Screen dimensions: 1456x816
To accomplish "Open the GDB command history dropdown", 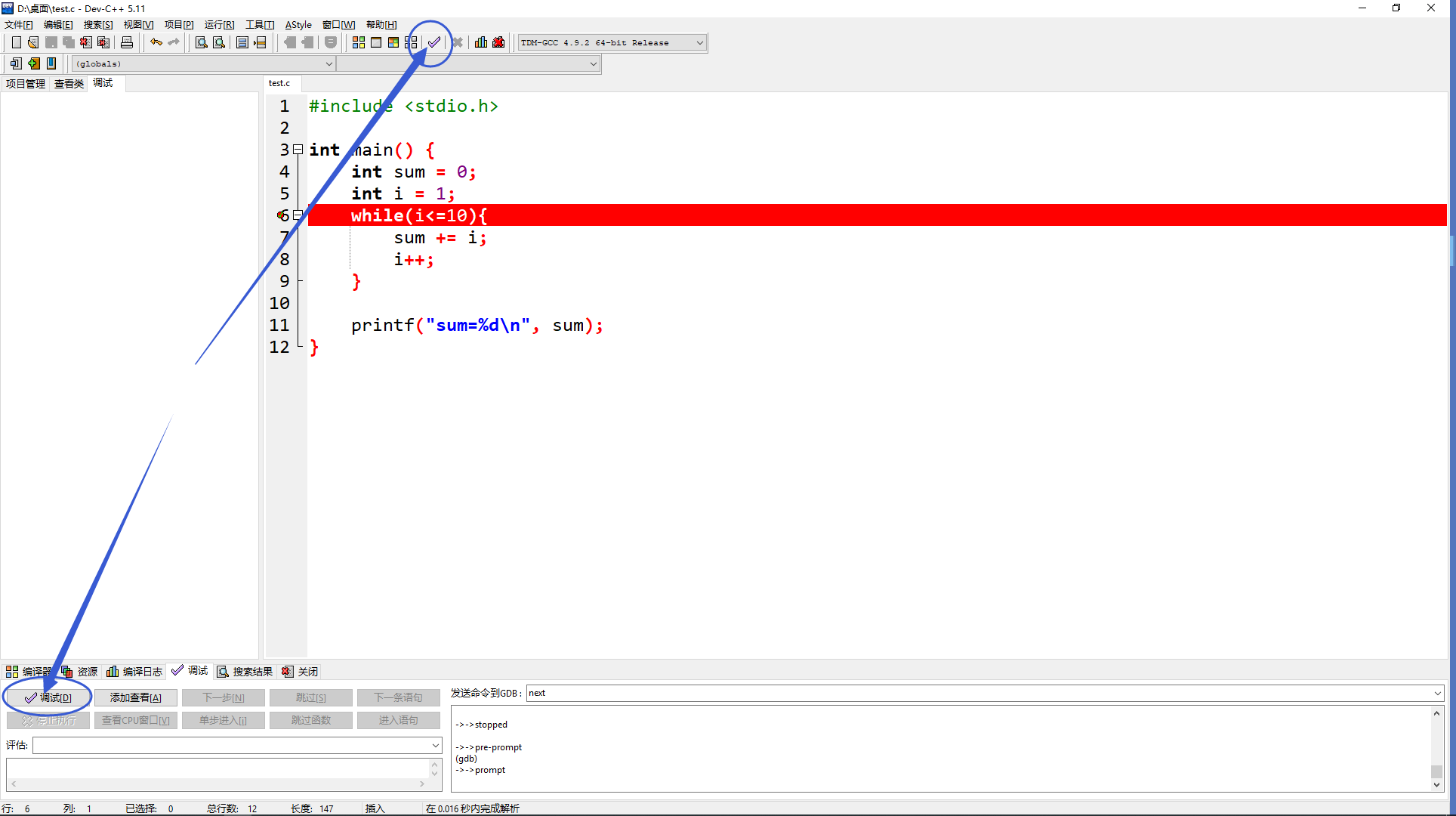I will click(1436, 693).
